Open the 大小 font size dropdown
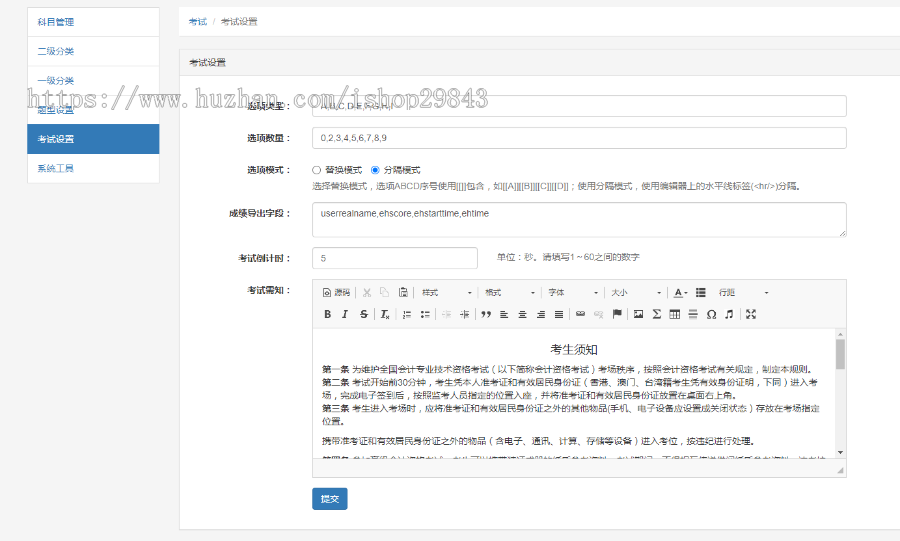This screenshot has height=541, width=900. tap(636, 292)
